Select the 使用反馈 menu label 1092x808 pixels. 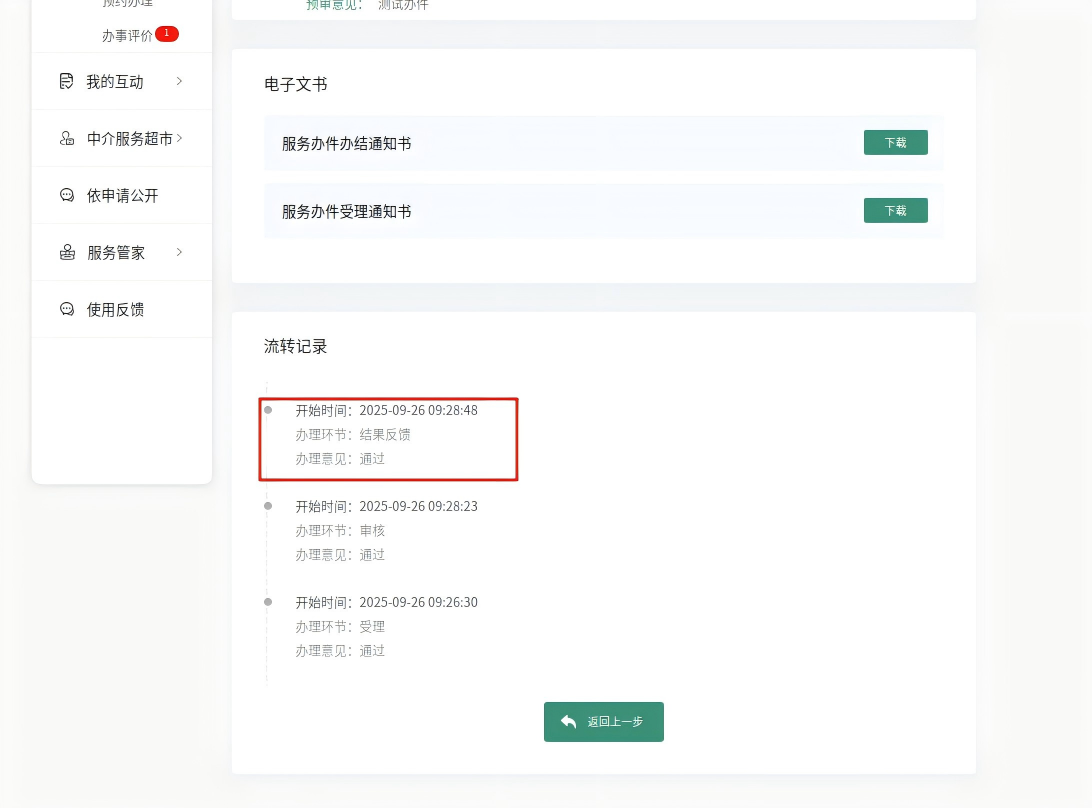coord(115,310)
